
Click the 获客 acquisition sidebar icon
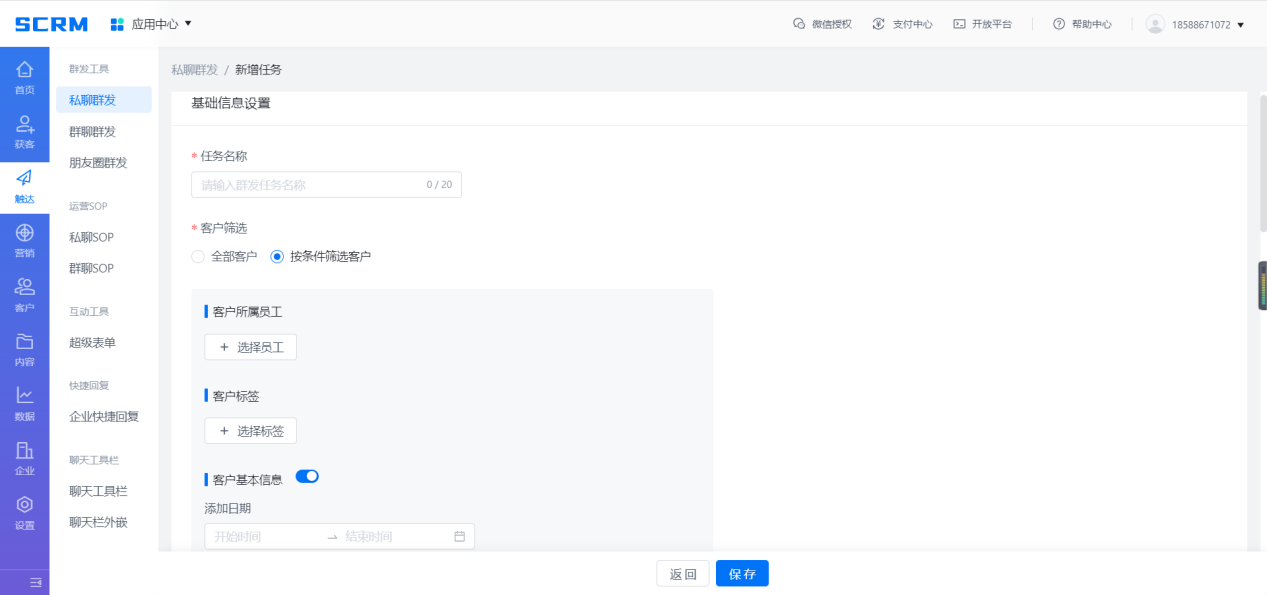[24, 131]
